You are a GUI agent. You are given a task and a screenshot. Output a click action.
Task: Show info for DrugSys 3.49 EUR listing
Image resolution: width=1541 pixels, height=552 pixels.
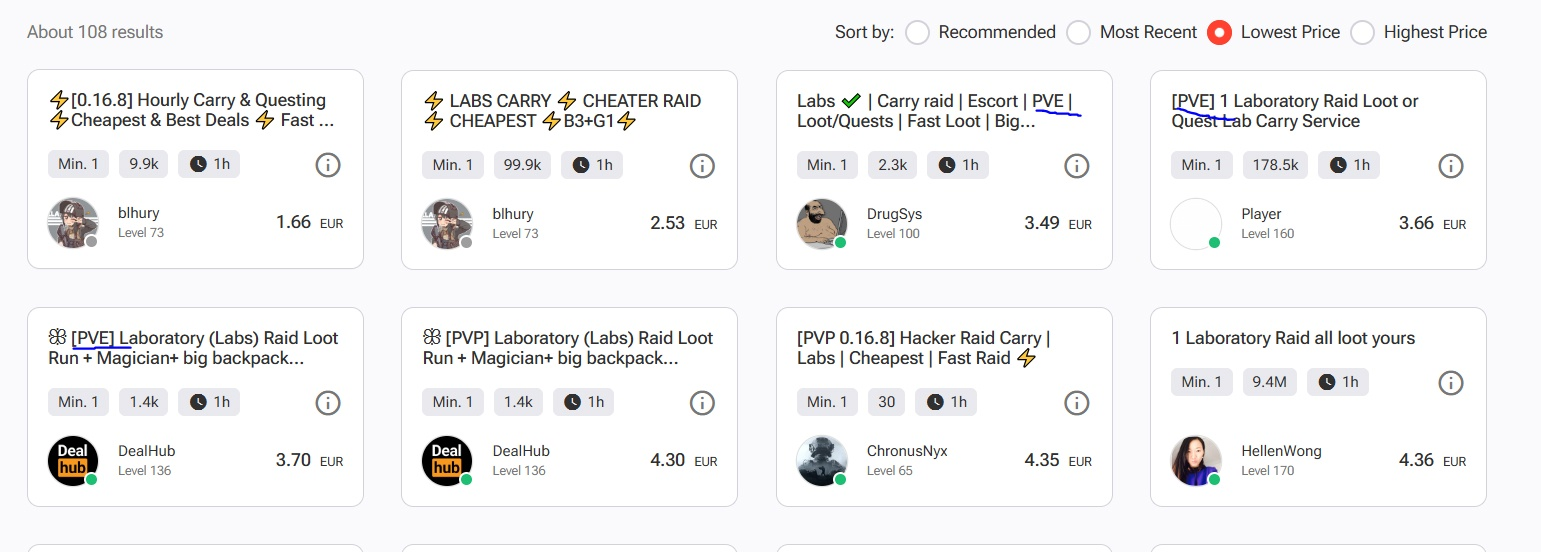[x=1076, y=165]
